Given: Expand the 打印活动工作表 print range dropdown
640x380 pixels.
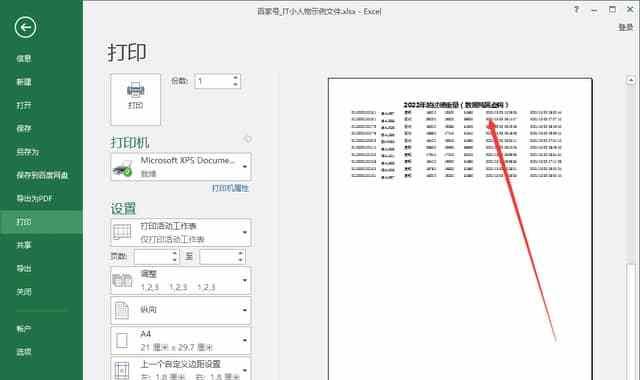Looking at the screenshot, I should (181, 232).
